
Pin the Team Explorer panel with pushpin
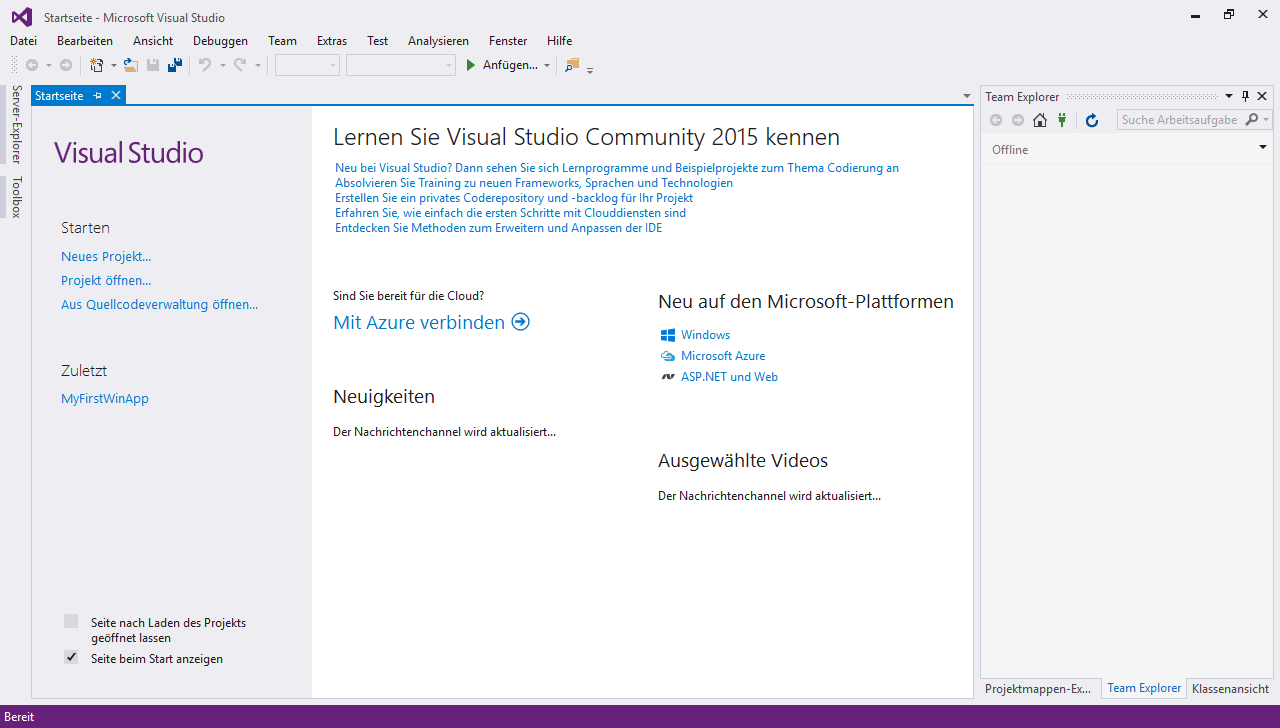(x=1245, y=96)
